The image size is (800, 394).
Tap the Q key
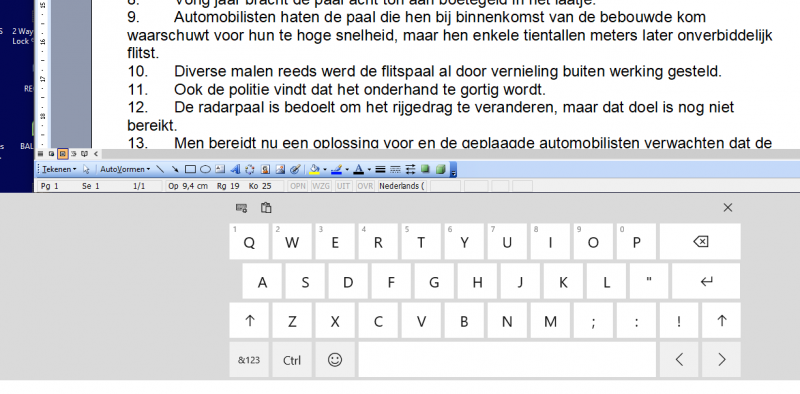tap(249, 241)
